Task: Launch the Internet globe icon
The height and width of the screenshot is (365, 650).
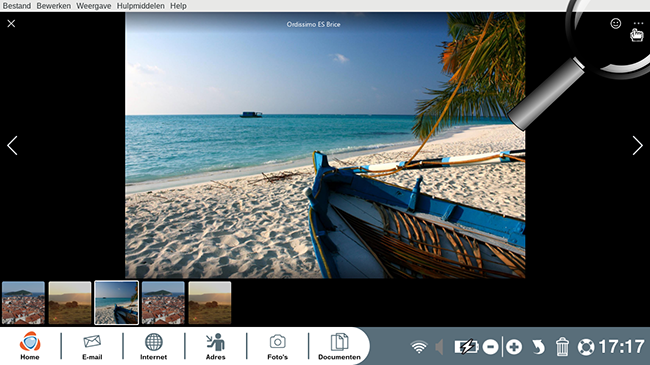Action: tap(153, 346)
